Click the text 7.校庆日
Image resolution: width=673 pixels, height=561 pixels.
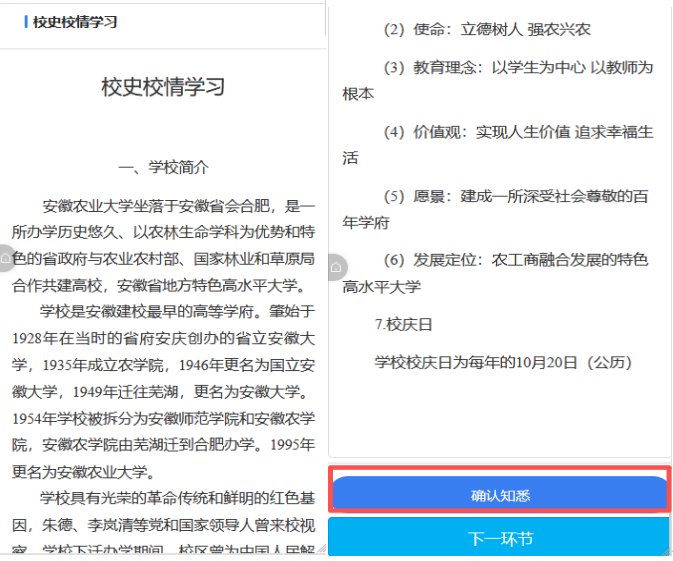coord(403,324)
